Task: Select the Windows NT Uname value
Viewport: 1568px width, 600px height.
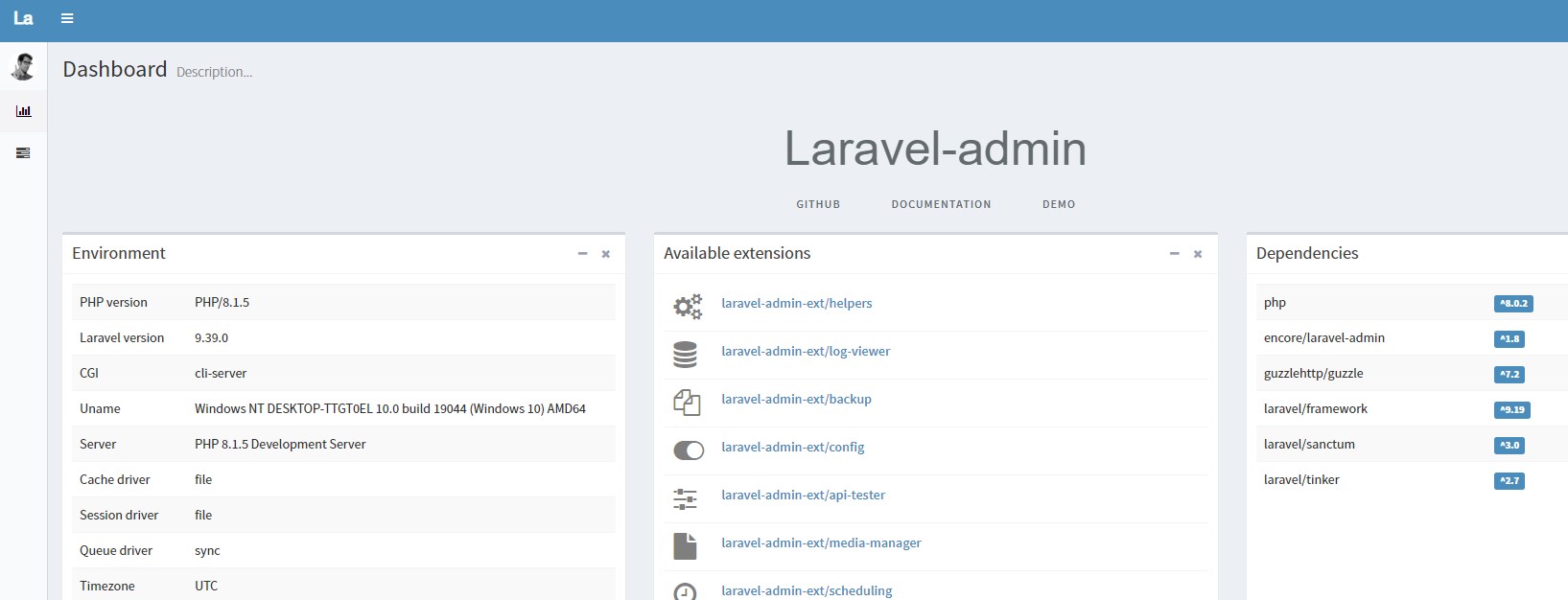Action: click(x=390, y=408)
